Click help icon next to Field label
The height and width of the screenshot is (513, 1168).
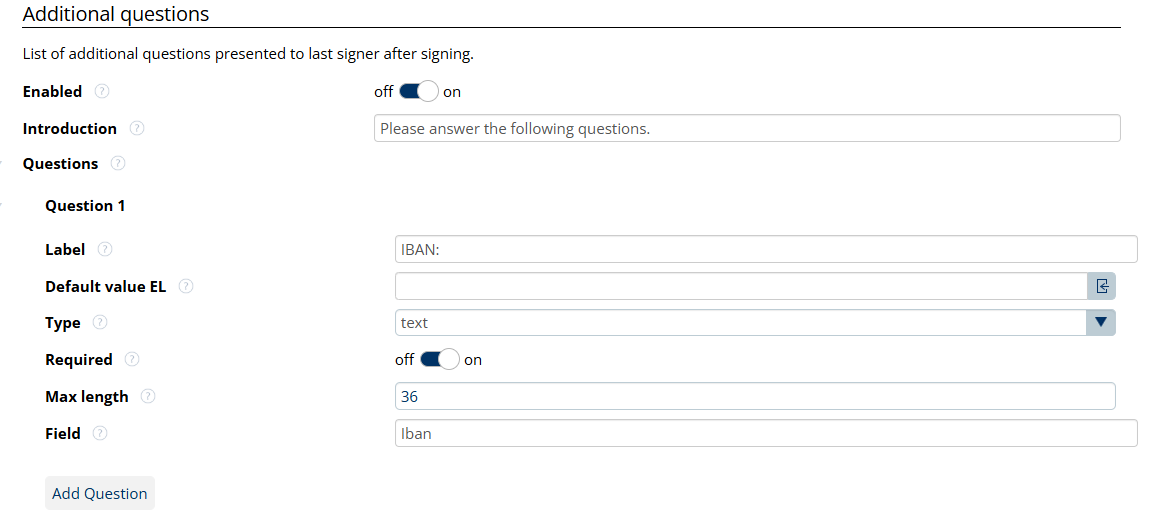tap(100, 434)
